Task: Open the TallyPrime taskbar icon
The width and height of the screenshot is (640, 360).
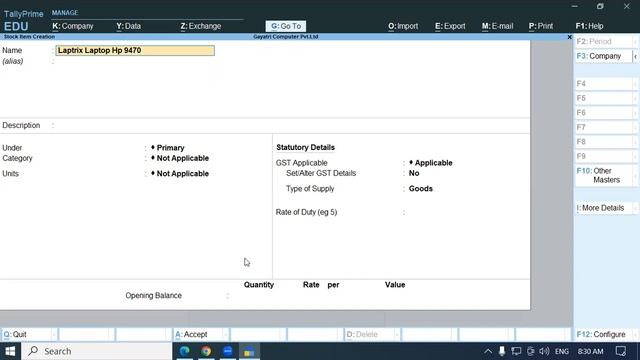Action: click(x=249, y=351)
